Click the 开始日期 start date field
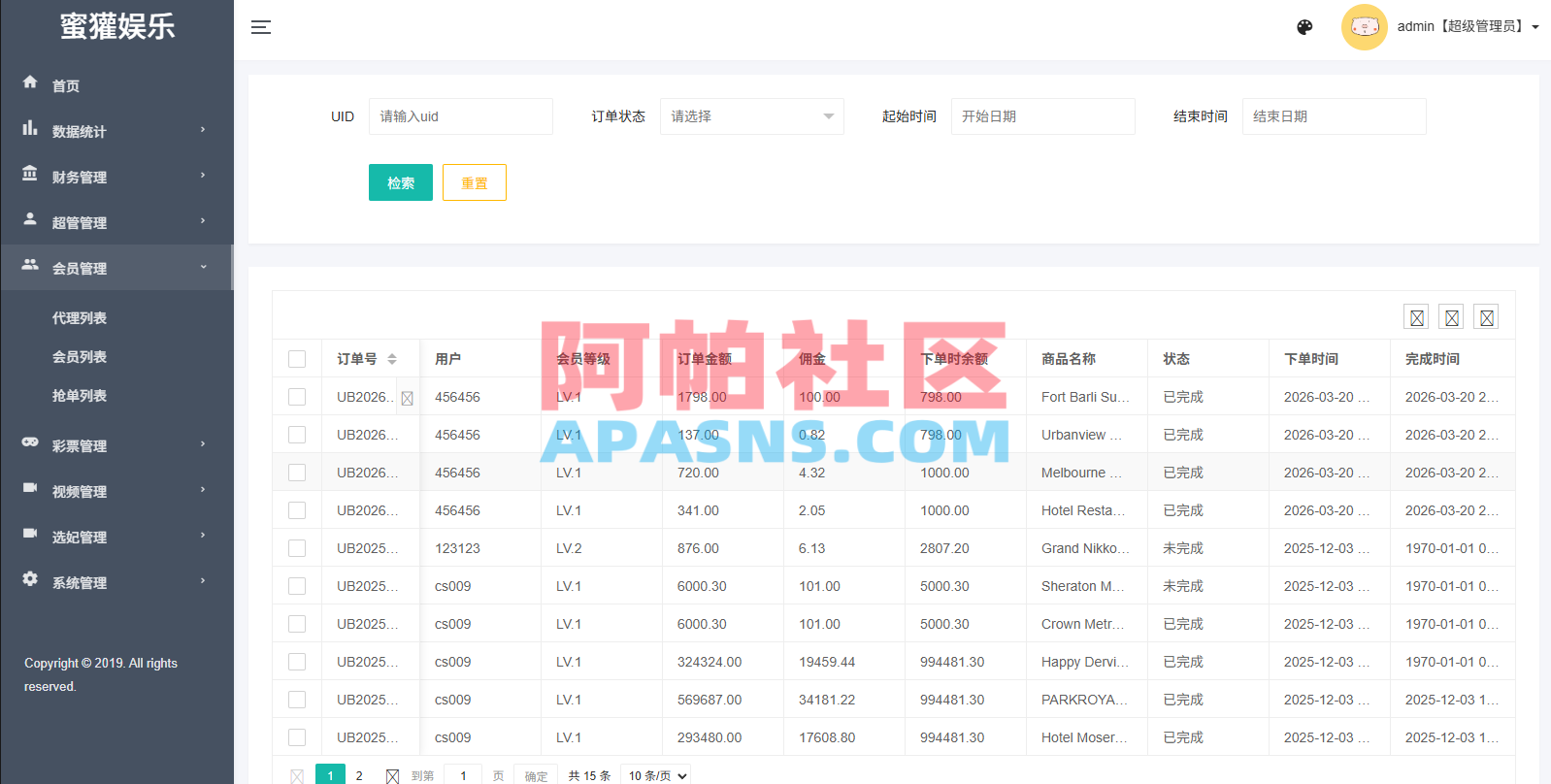This screenshot has width=1551, height=784. (1043, 116)
